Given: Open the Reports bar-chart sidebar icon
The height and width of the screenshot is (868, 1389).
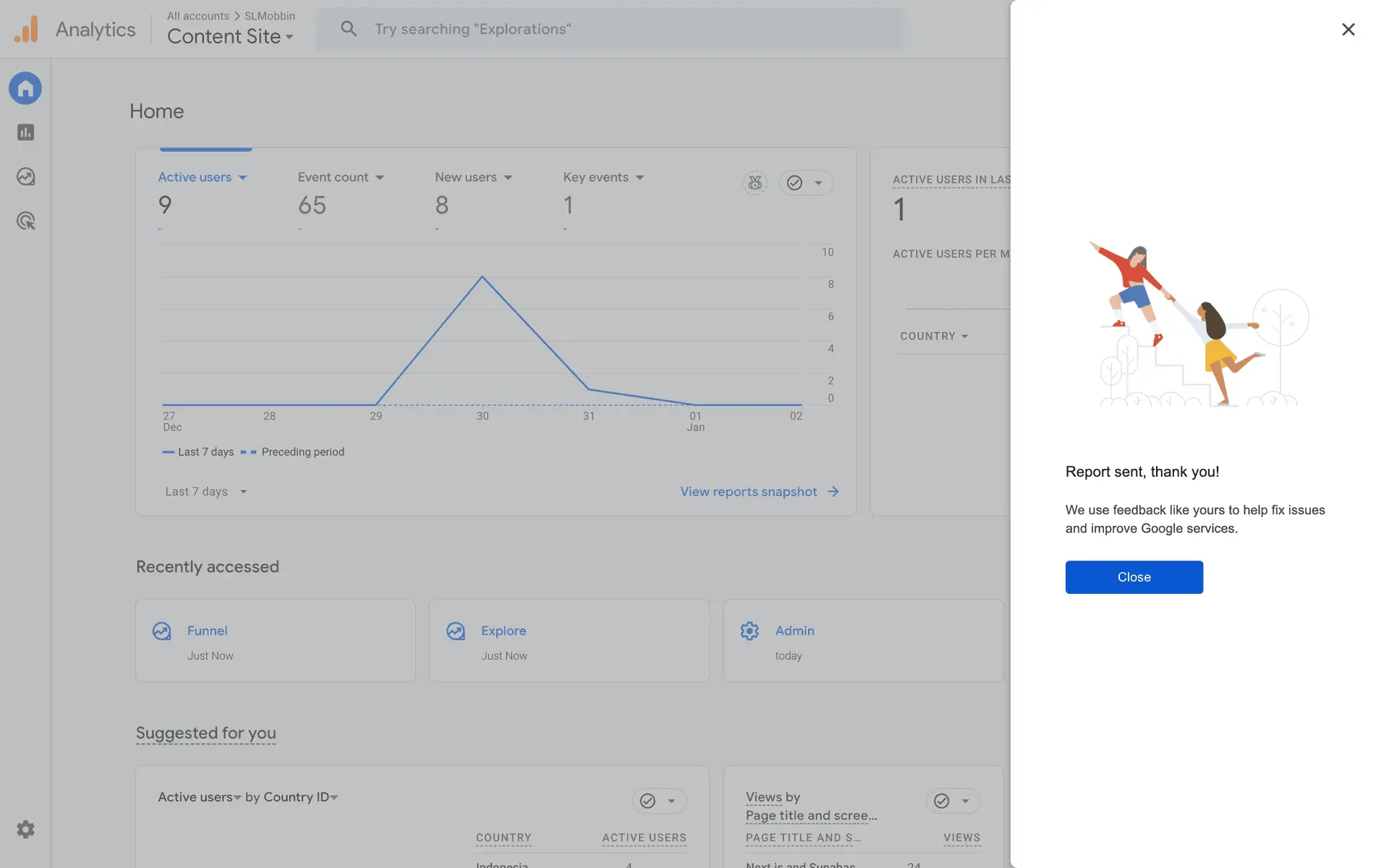Looking at the screenshot, I should (25, 132).
